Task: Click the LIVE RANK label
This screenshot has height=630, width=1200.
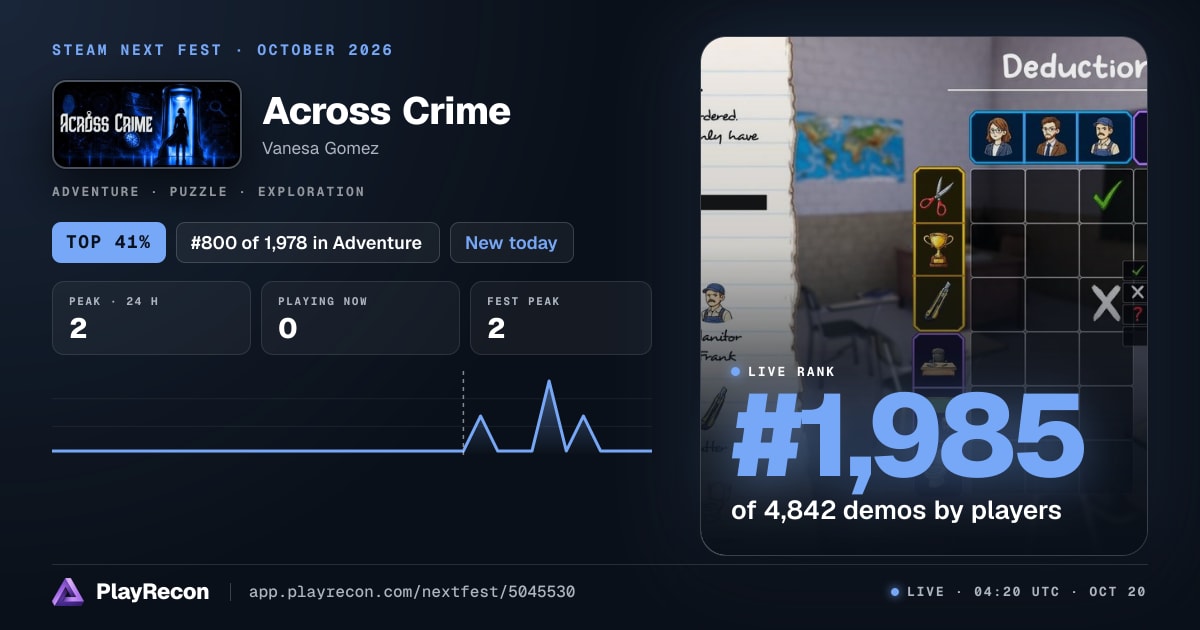Action: click(791, 372)
